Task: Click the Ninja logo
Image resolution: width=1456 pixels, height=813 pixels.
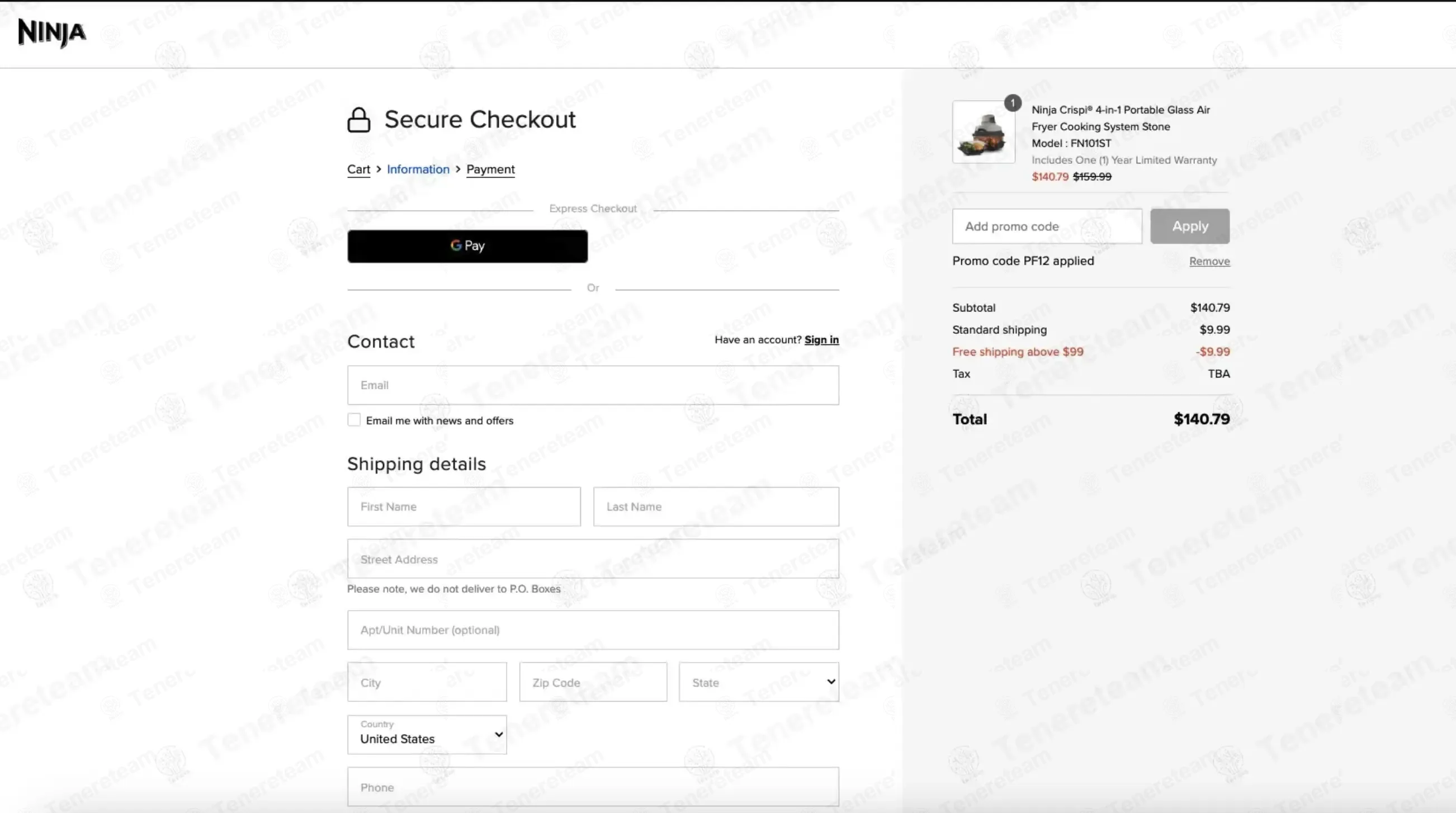Action: coord(52,33)
